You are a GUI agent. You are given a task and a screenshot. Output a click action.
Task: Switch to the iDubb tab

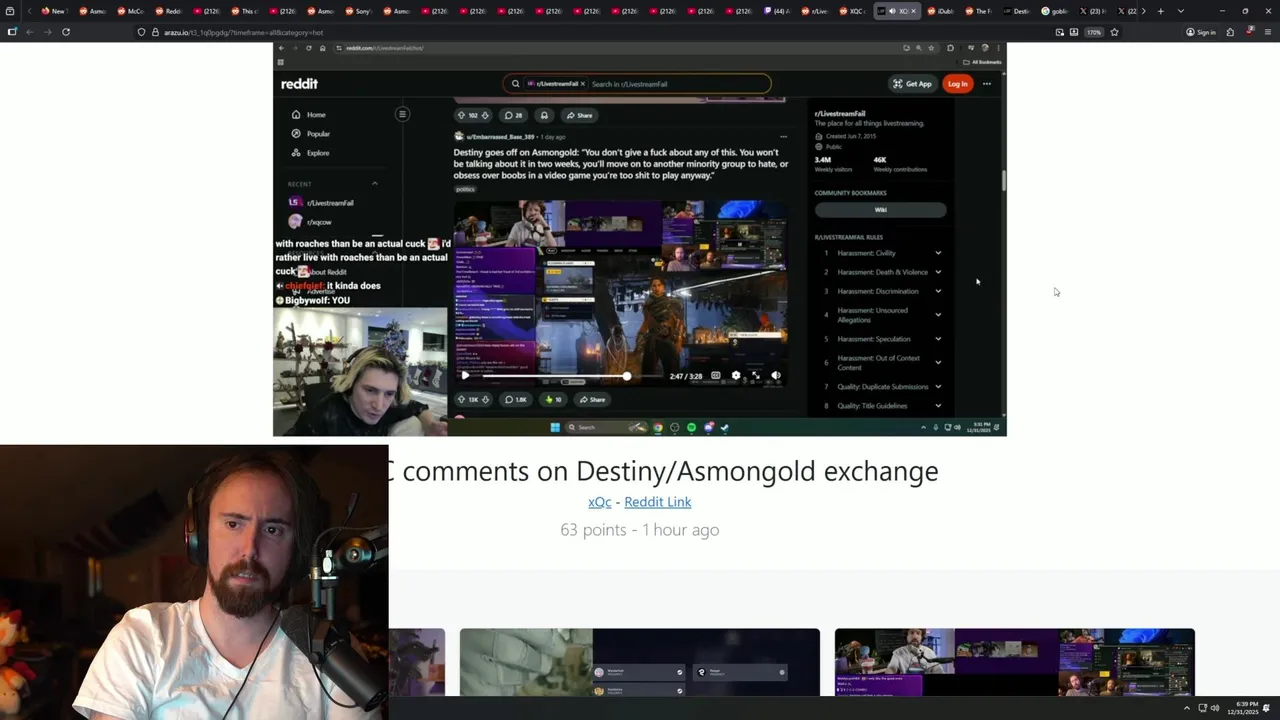pos(940,11)
